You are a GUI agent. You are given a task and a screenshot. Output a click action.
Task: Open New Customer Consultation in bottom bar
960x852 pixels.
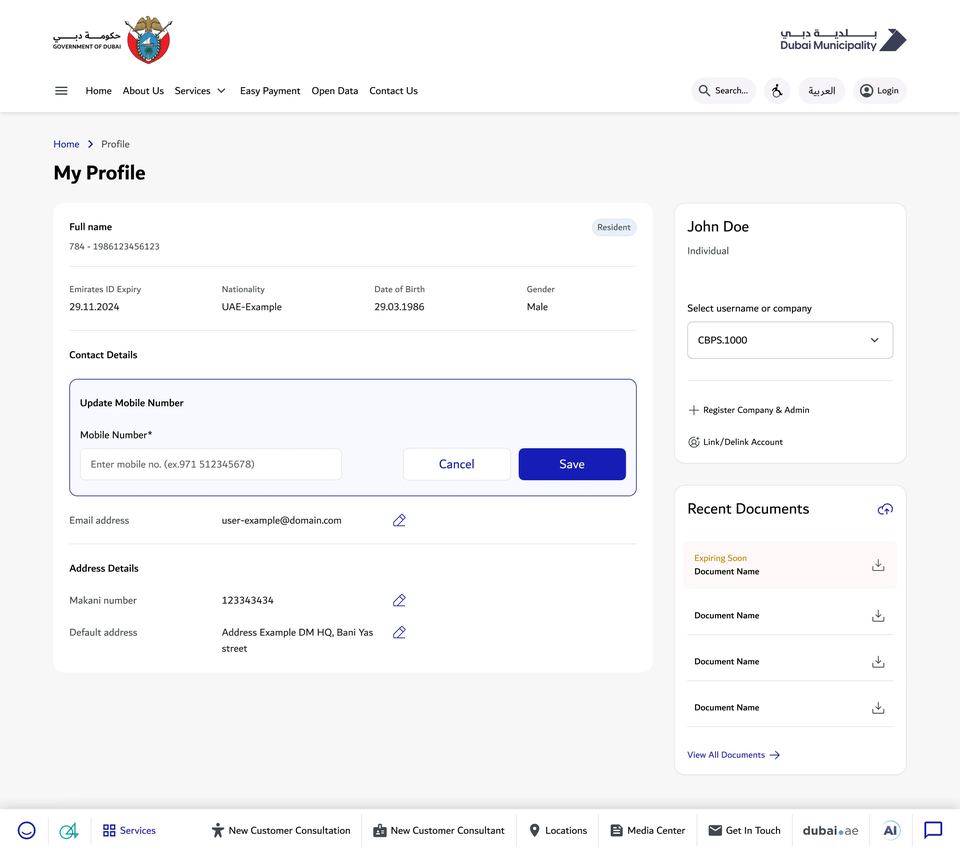[281, 831]
